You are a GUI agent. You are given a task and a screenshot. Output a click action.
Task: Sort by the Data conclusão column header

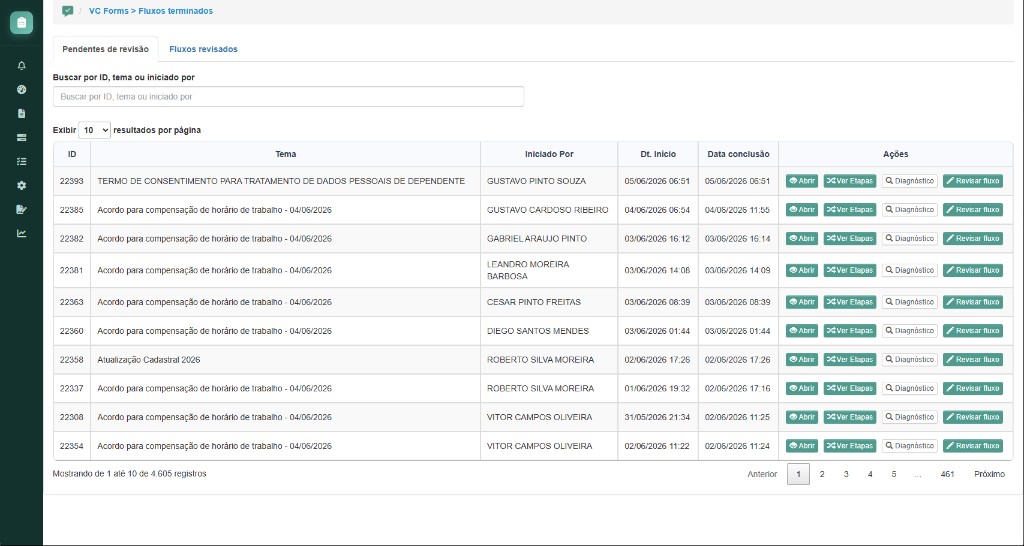(738, 154)
